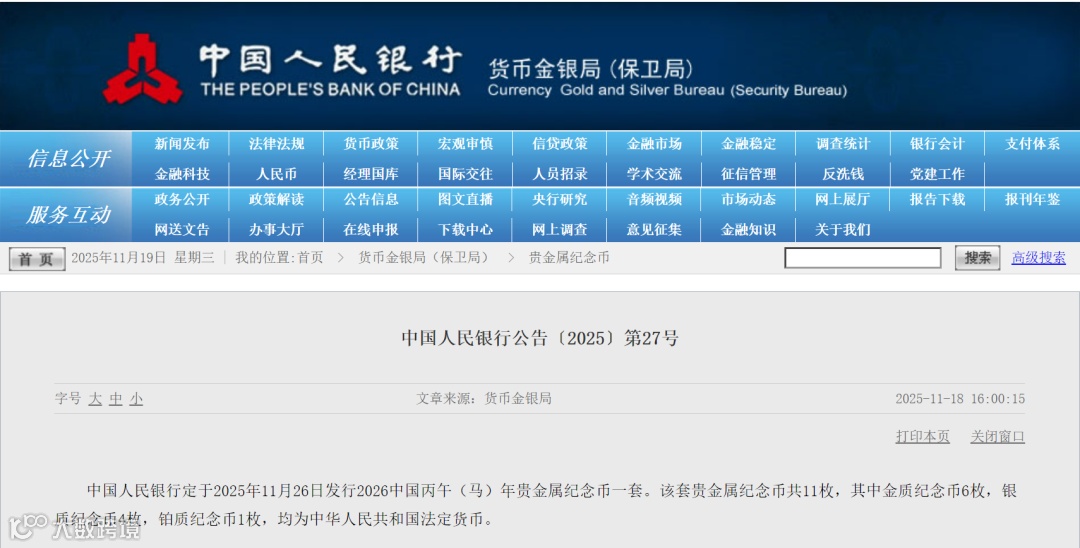Open 金融稳定 menu item
Screen dimensions: 1080x548
(x=749, y=144)
